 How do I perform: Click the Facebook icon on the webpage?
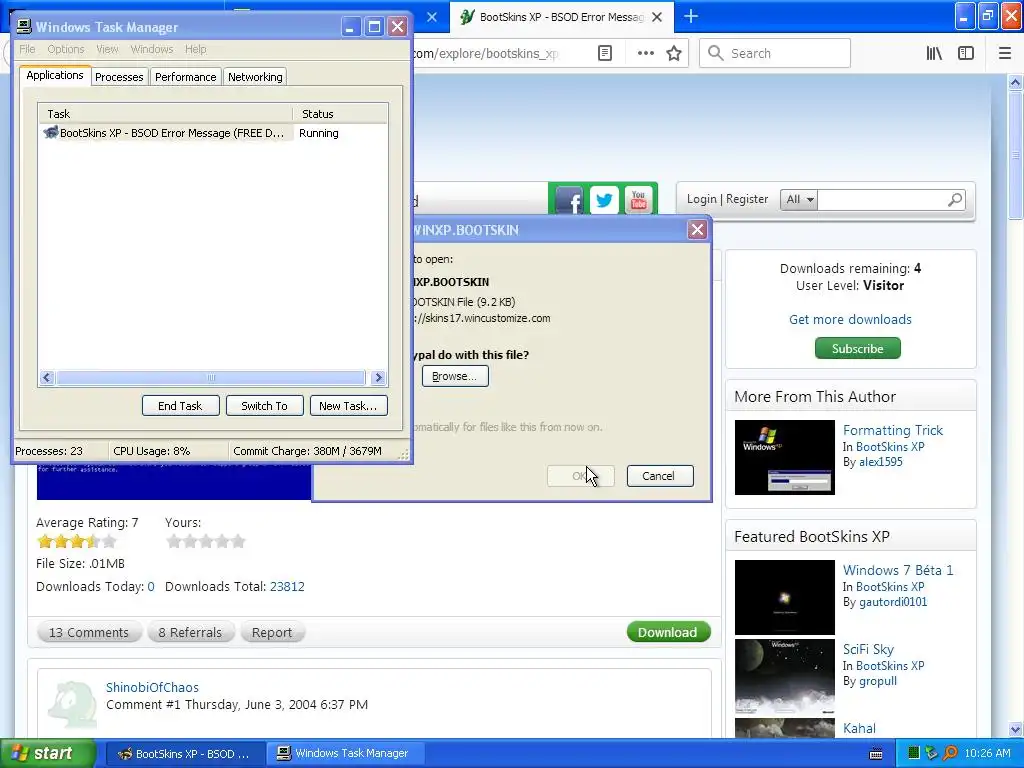coord(569,200)
